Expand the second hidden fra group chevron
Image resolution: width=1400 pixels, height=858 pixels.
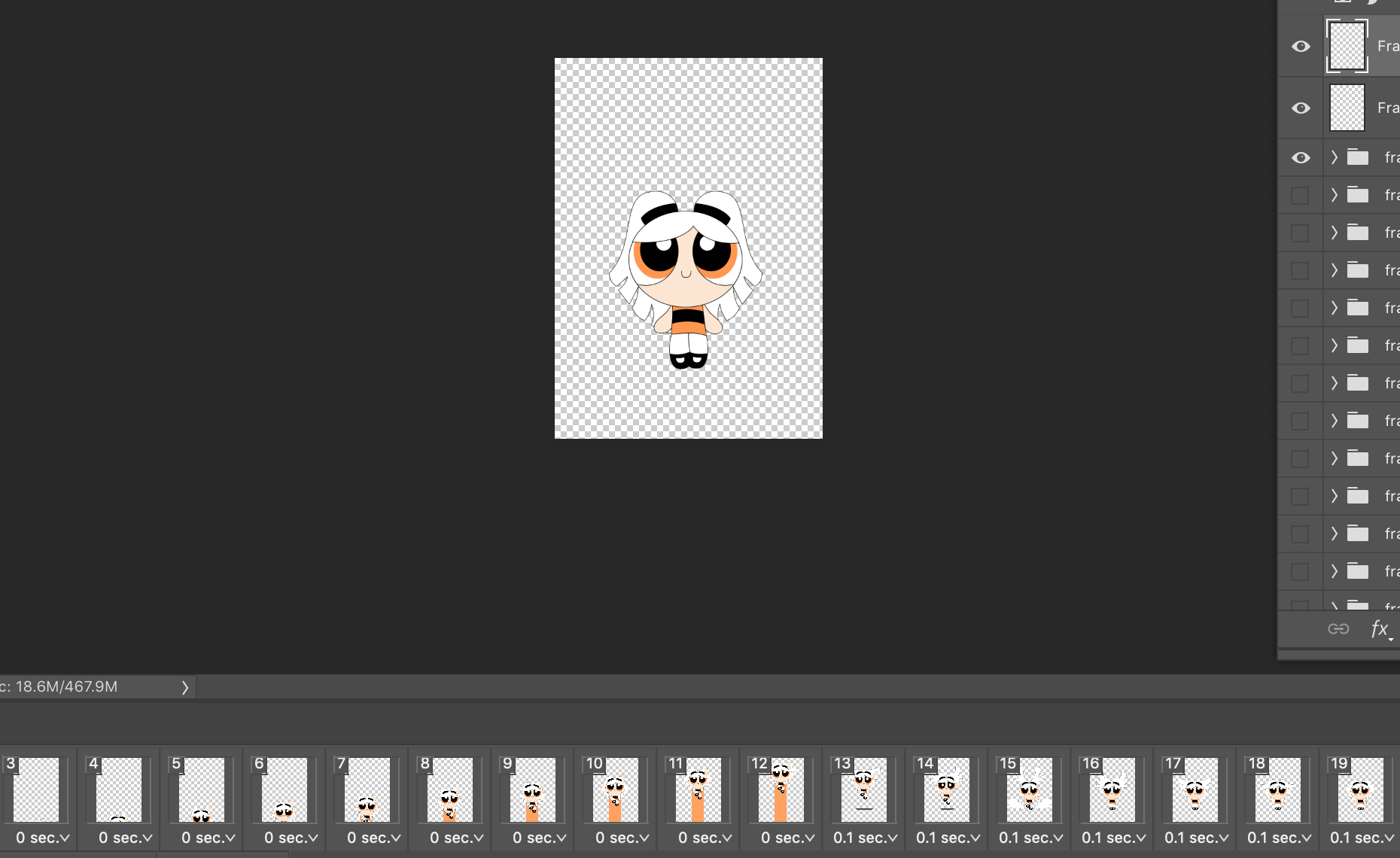click(1334, 233)
